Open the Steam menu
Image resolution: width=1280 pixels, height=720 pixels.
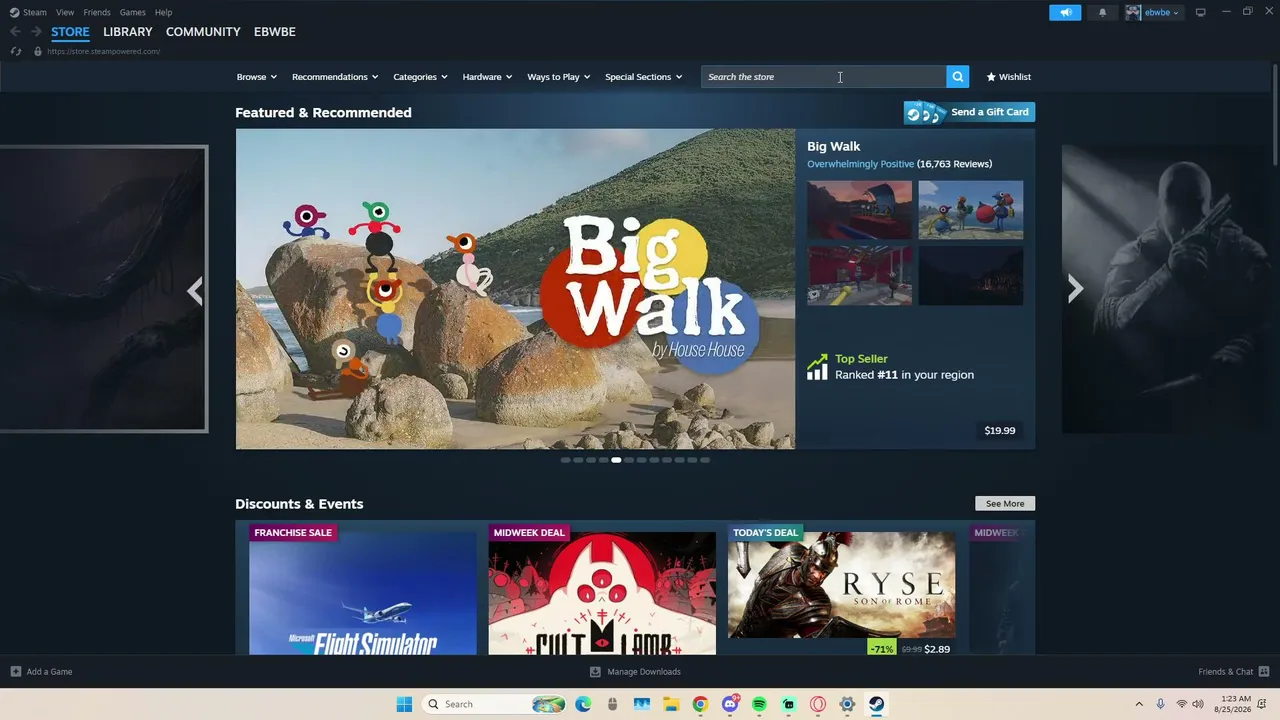[35, 12]
